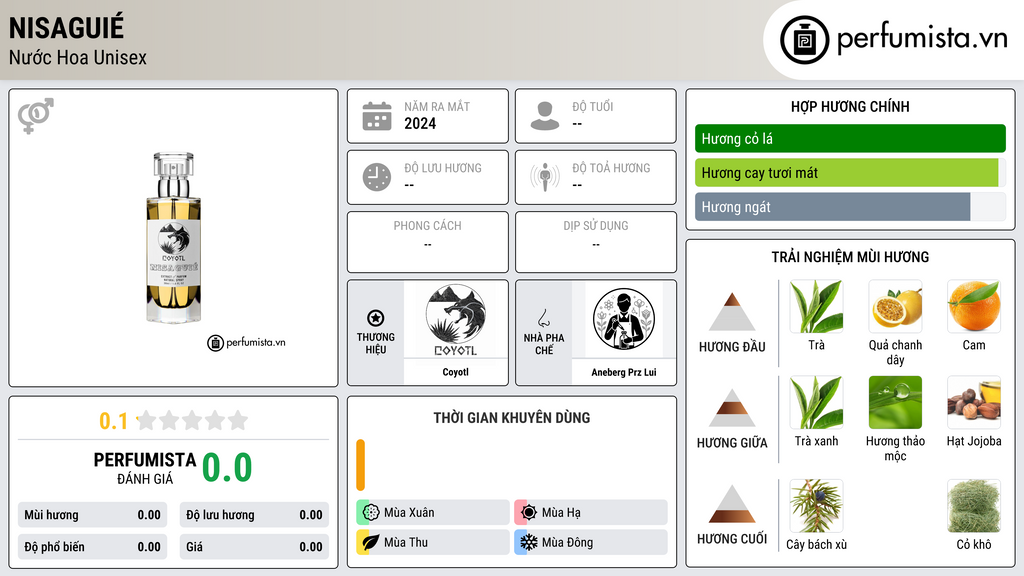The image size is (1024, 576).
Task: Click the green 0.0 Perfumista score
Action: point(227,467)
